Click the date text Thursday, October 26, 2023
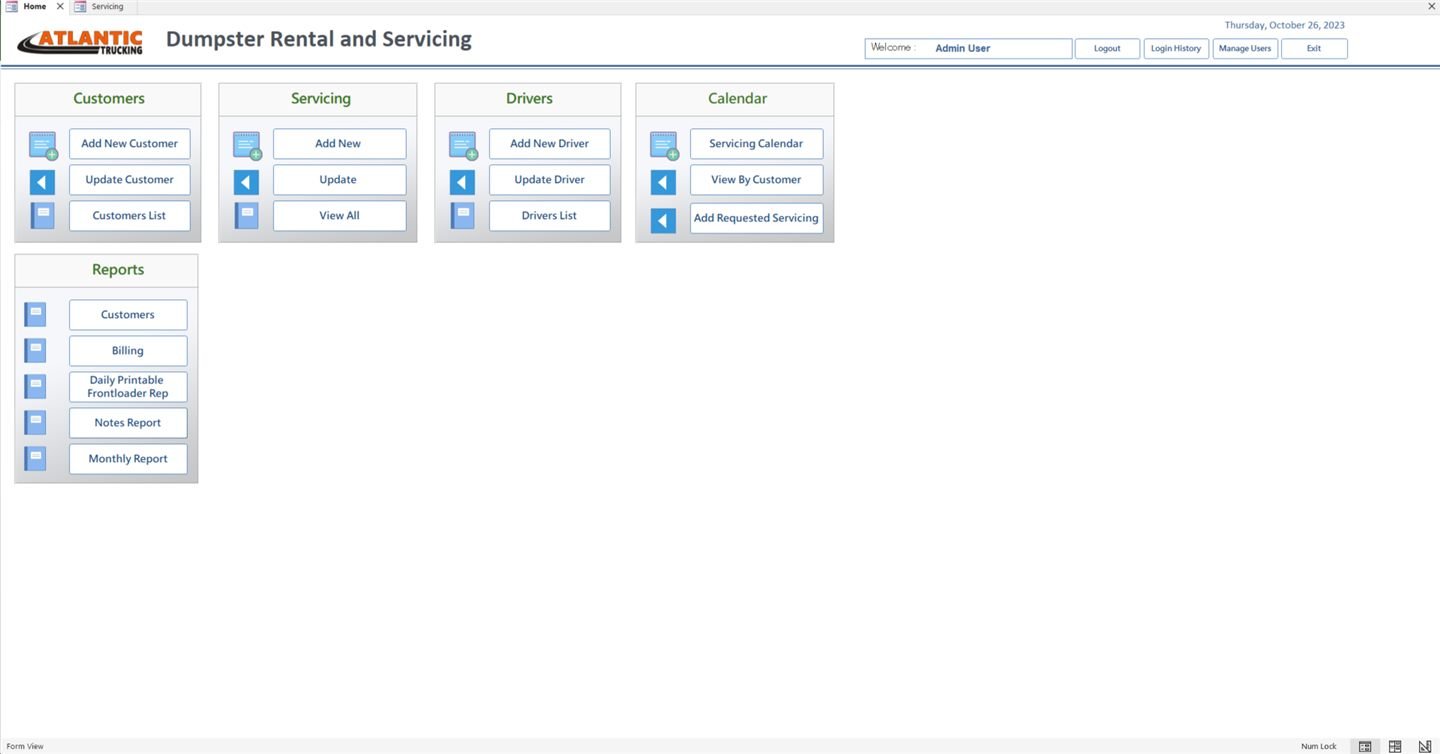This screenshot has width=1440, height=754. point(1284,25)
